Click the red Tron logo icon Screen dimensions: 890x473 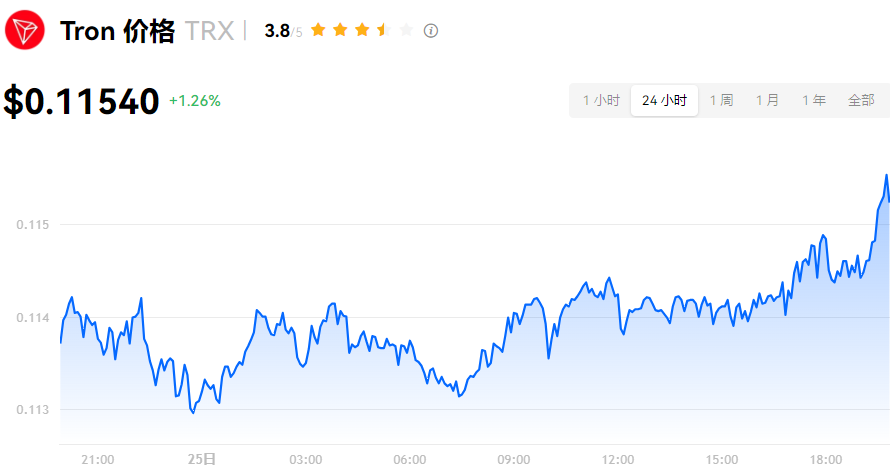point(25,30)
